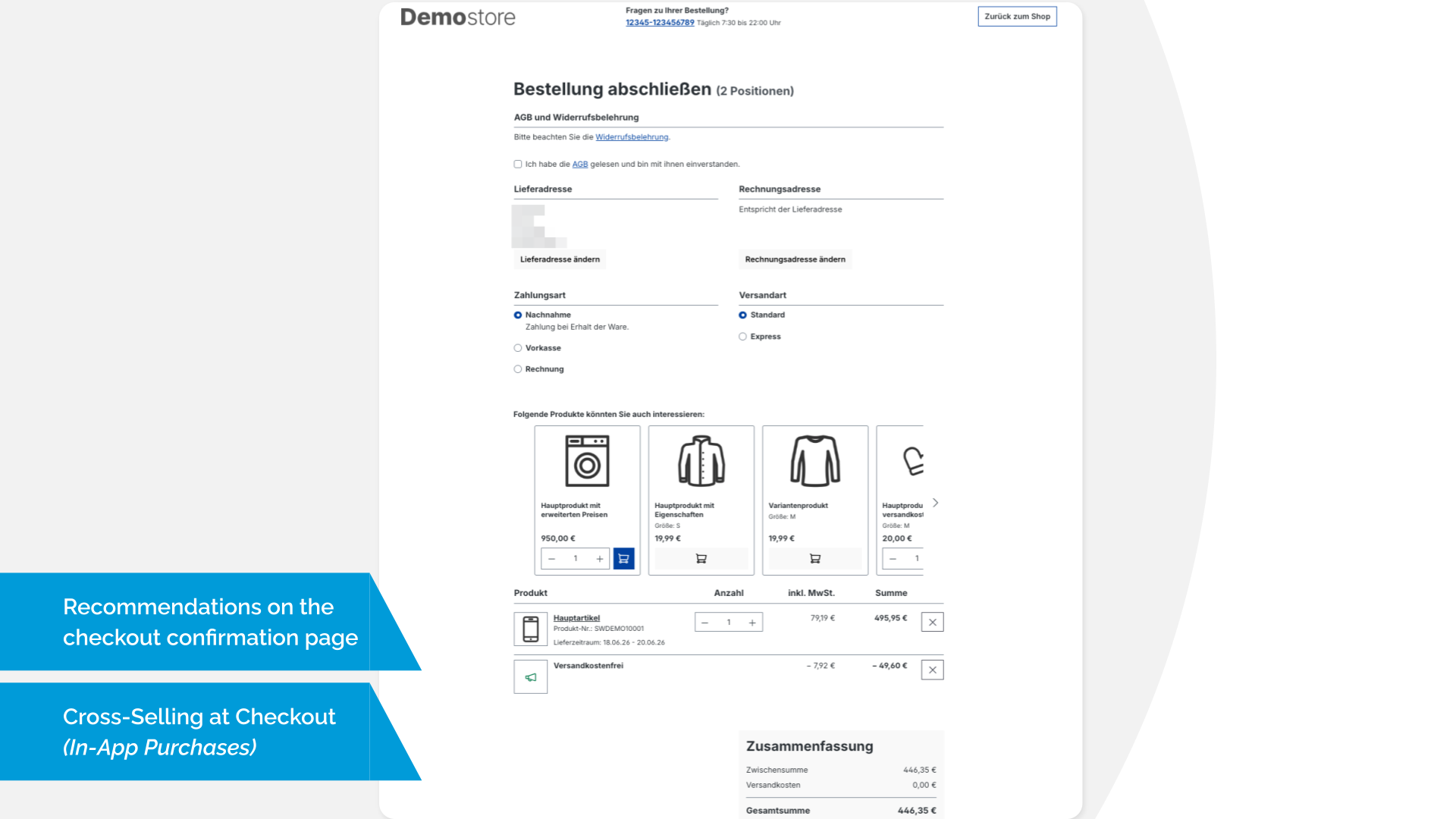The image size is (1456, 819).
Task: Call support number 12345-123456789
Action: point(660,23)
